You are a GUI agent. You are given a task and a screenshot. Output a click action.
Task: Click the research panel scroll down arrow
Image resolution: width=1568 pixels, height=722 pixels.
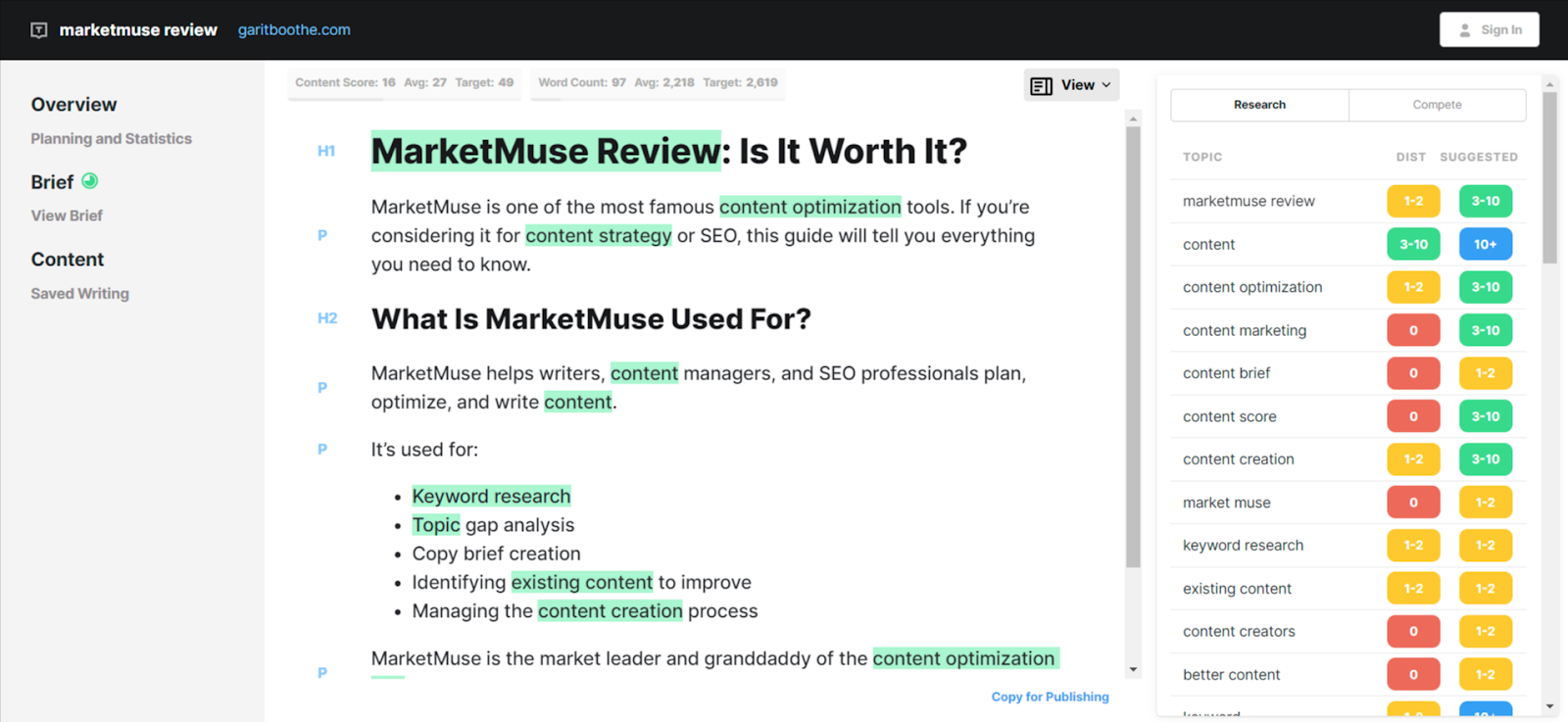1549,706
